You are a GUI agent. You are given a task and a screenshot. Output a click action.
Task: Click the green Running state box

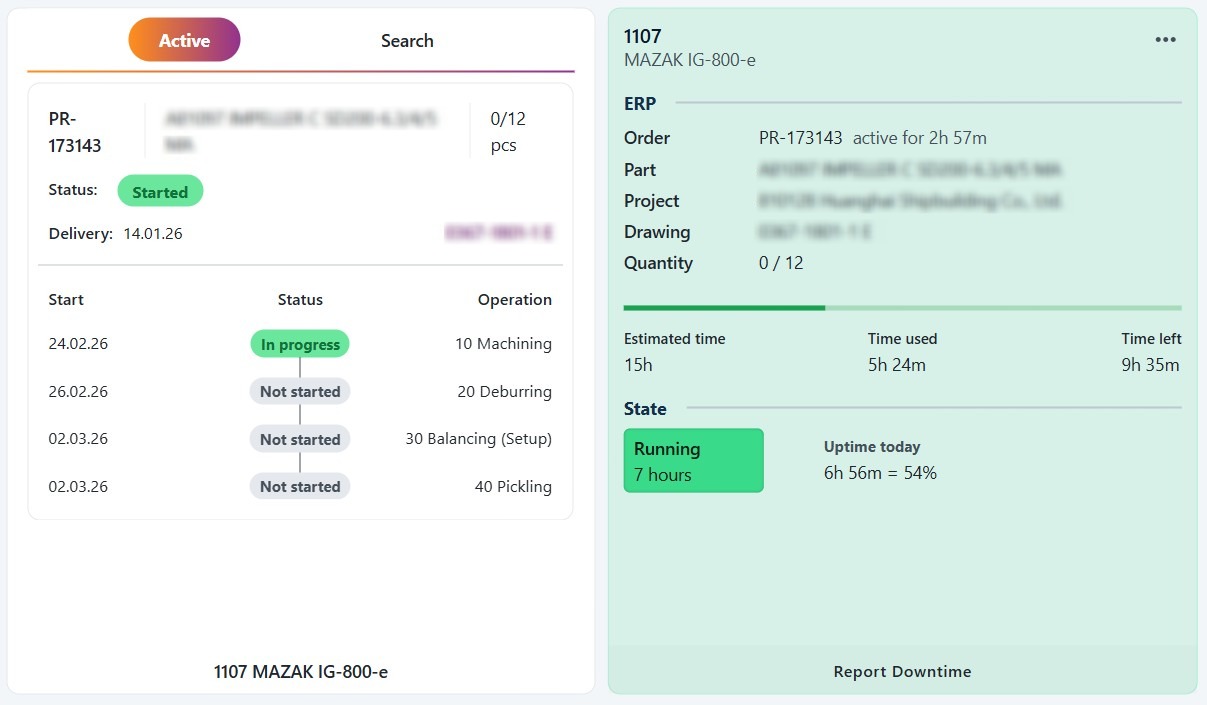point(693,461)
